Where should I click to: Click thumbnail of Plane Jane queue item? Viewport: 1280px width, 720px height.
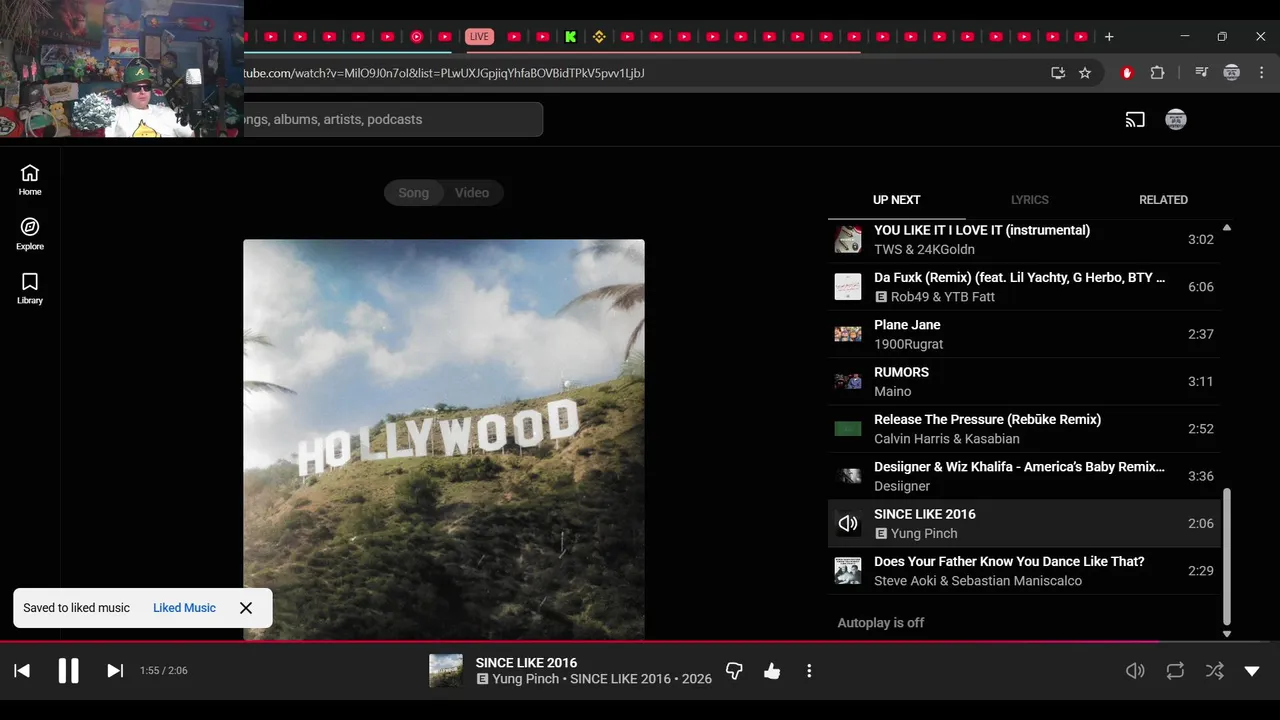click(848, 334)
